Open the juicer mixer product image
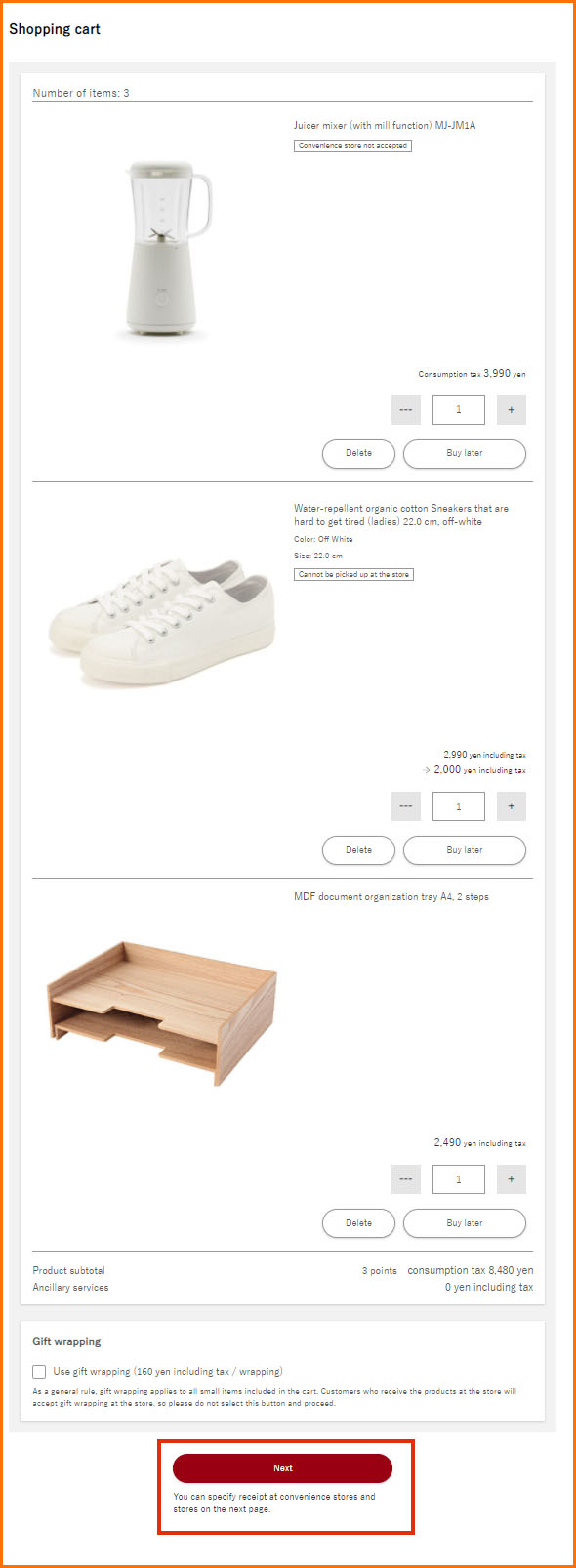The height and width of the screenshot is (1568, 576). point(167,250)
